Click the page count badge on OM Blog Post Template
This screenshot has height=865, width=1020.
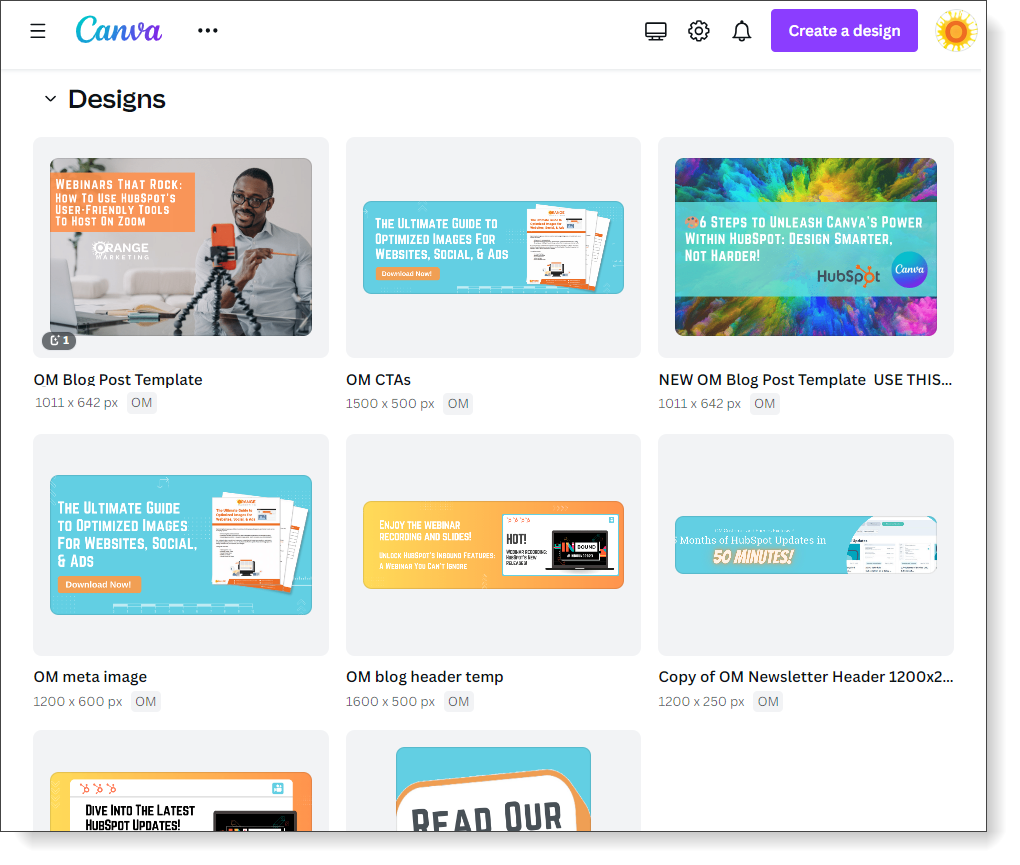pos(59,340)
